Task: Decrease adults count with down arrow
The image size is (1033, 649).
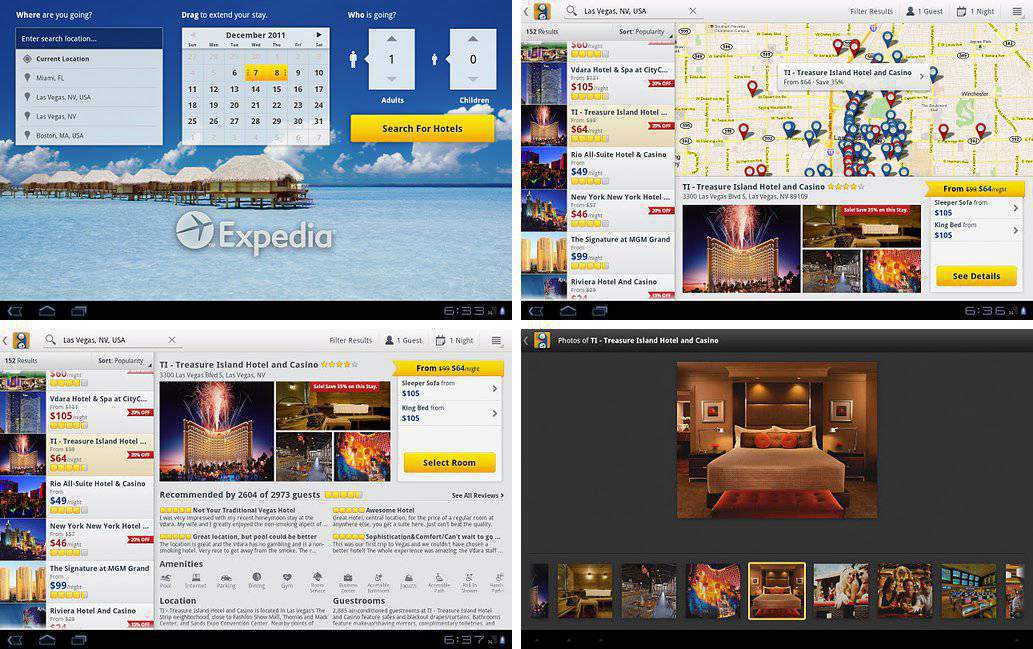Action: click(x=391, y=79)
